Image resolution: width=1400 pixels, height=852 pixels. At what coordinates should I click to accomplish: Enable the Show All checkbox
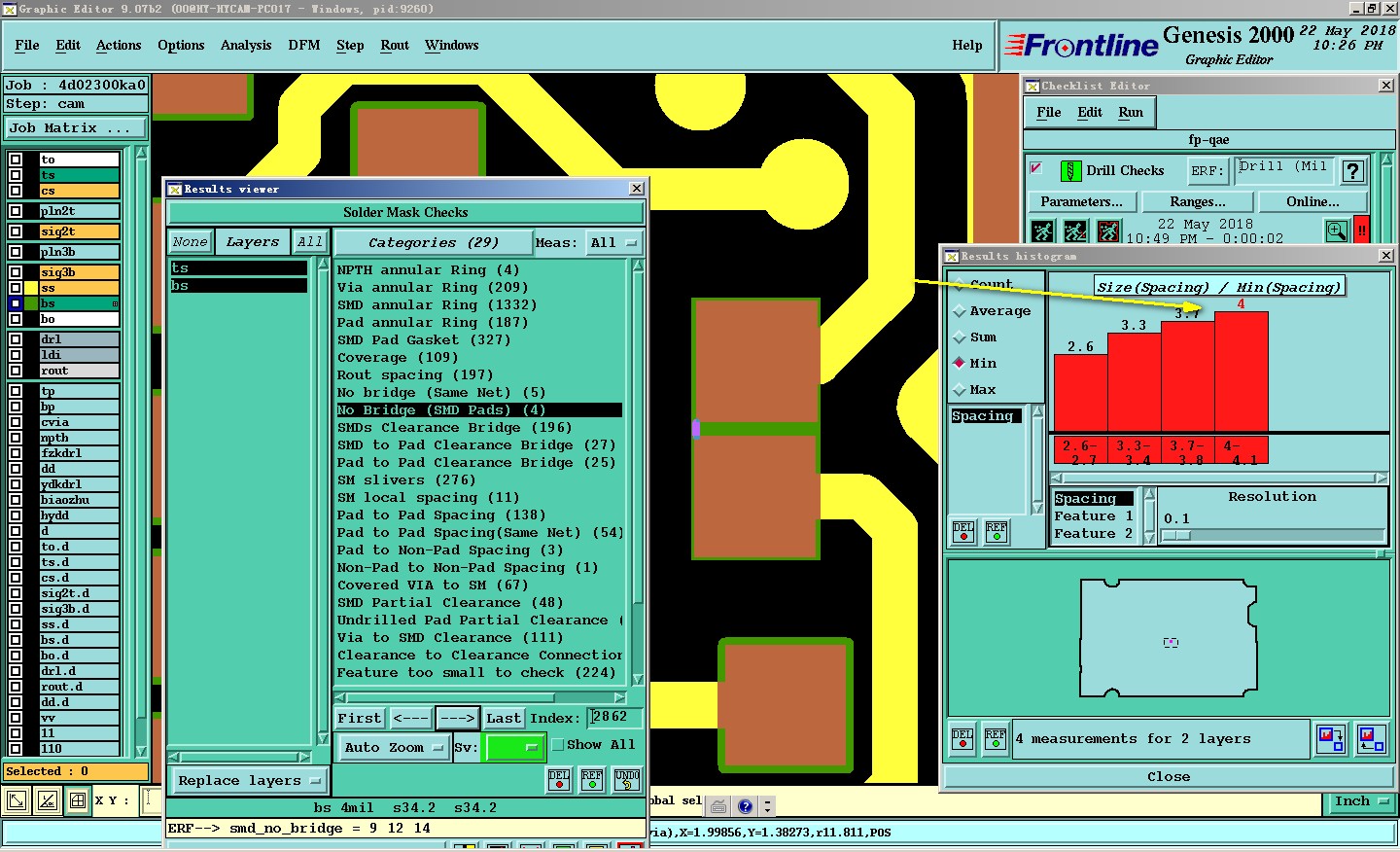click(558, 745)
